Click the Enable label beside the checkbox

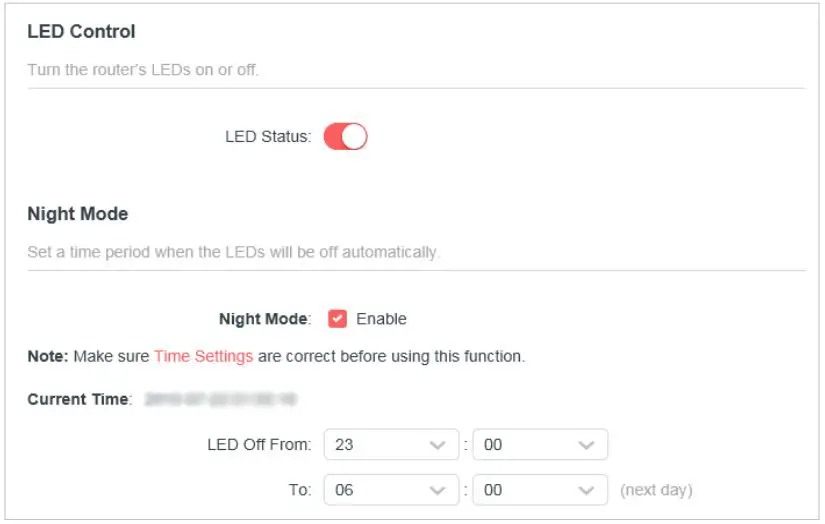point(381,319)
